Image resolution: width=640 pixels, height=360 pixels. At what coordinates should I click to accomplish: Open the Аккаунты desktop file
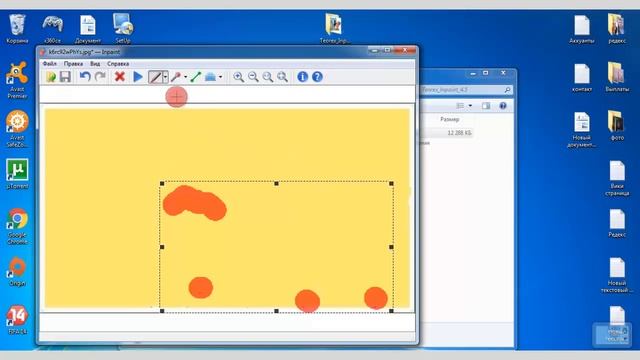tap(582, 29)
